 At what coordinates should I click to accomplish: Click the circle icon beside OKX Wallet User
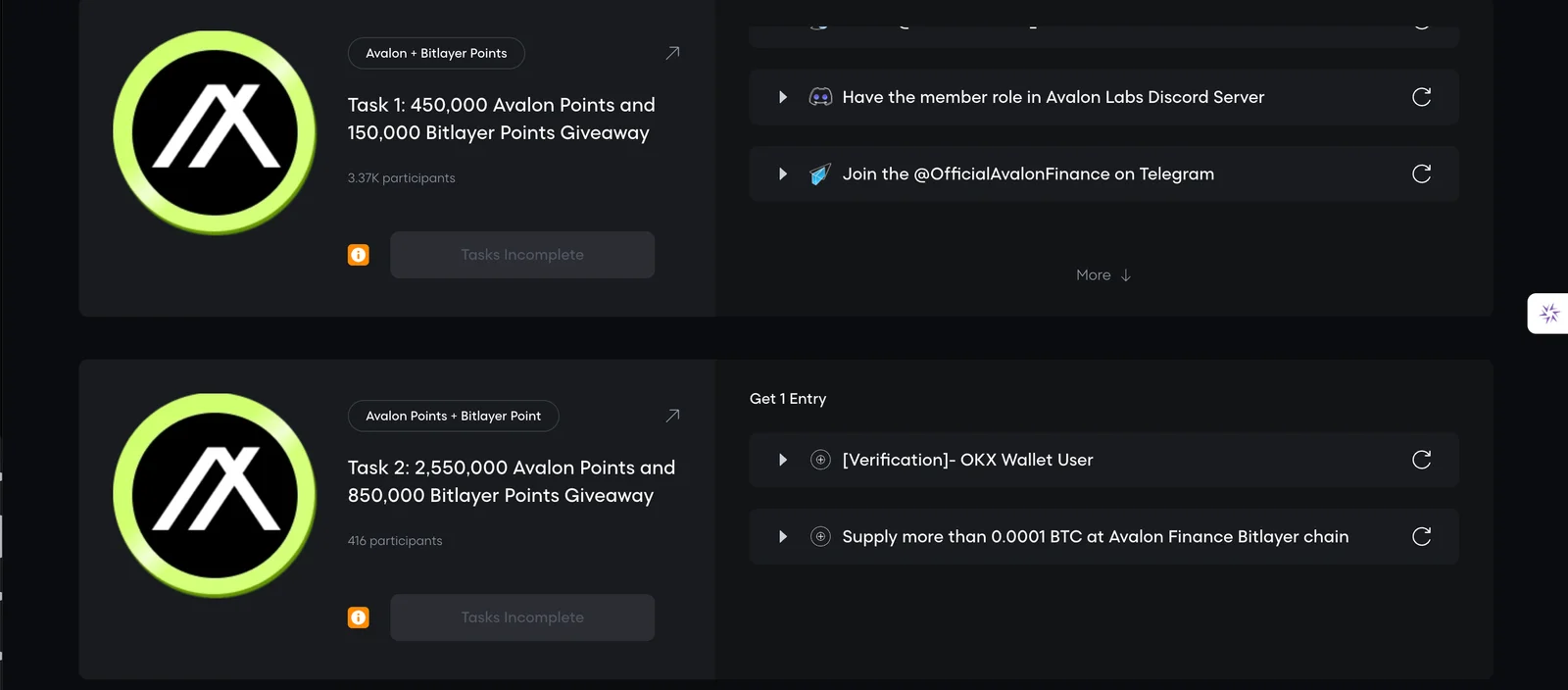(x=821, y=460)
